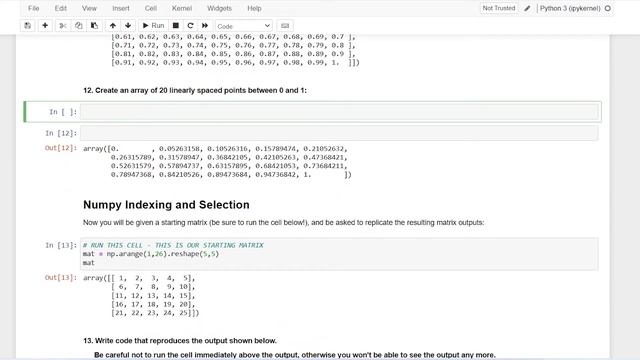Click the task 13 'Write code that reproduces' text

click(180, 340)
